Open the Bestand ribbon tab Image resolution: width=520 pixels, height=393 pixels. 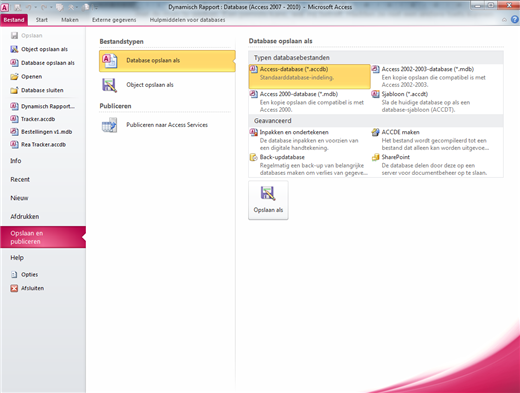coord(14,20)
